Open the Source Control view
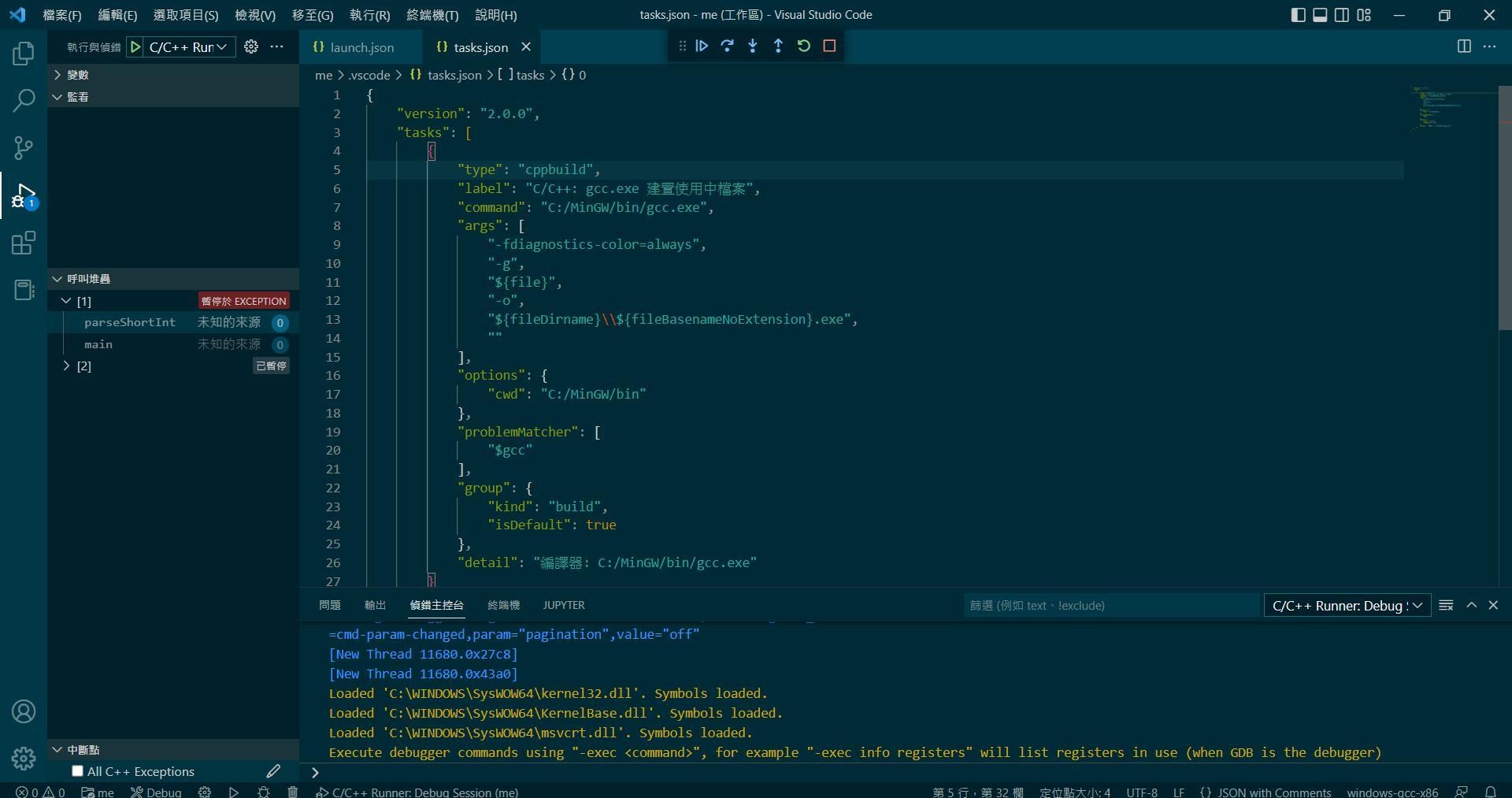 click(x=24, y=148)
